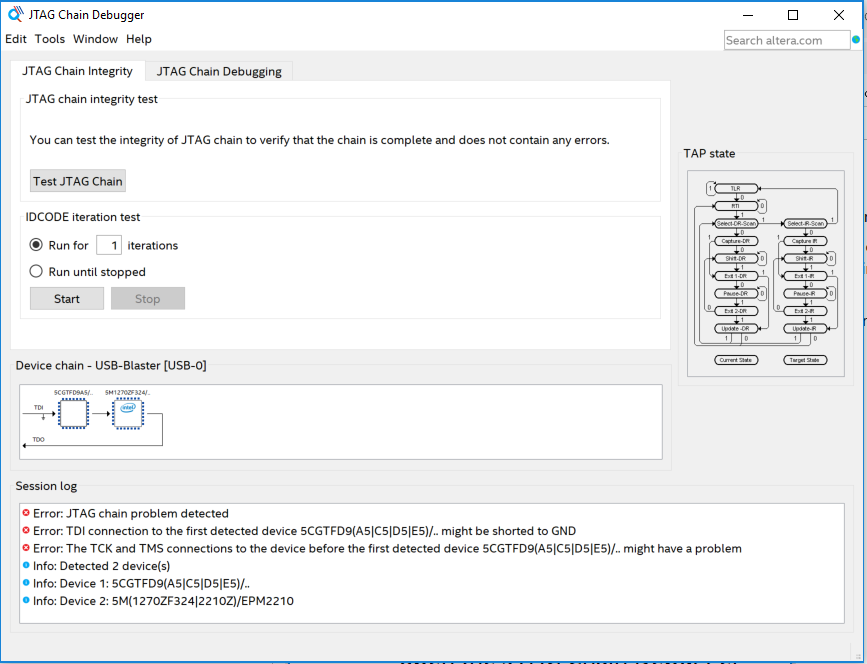
Task: Click the TDI label in device chain
Action: (39, 407)
